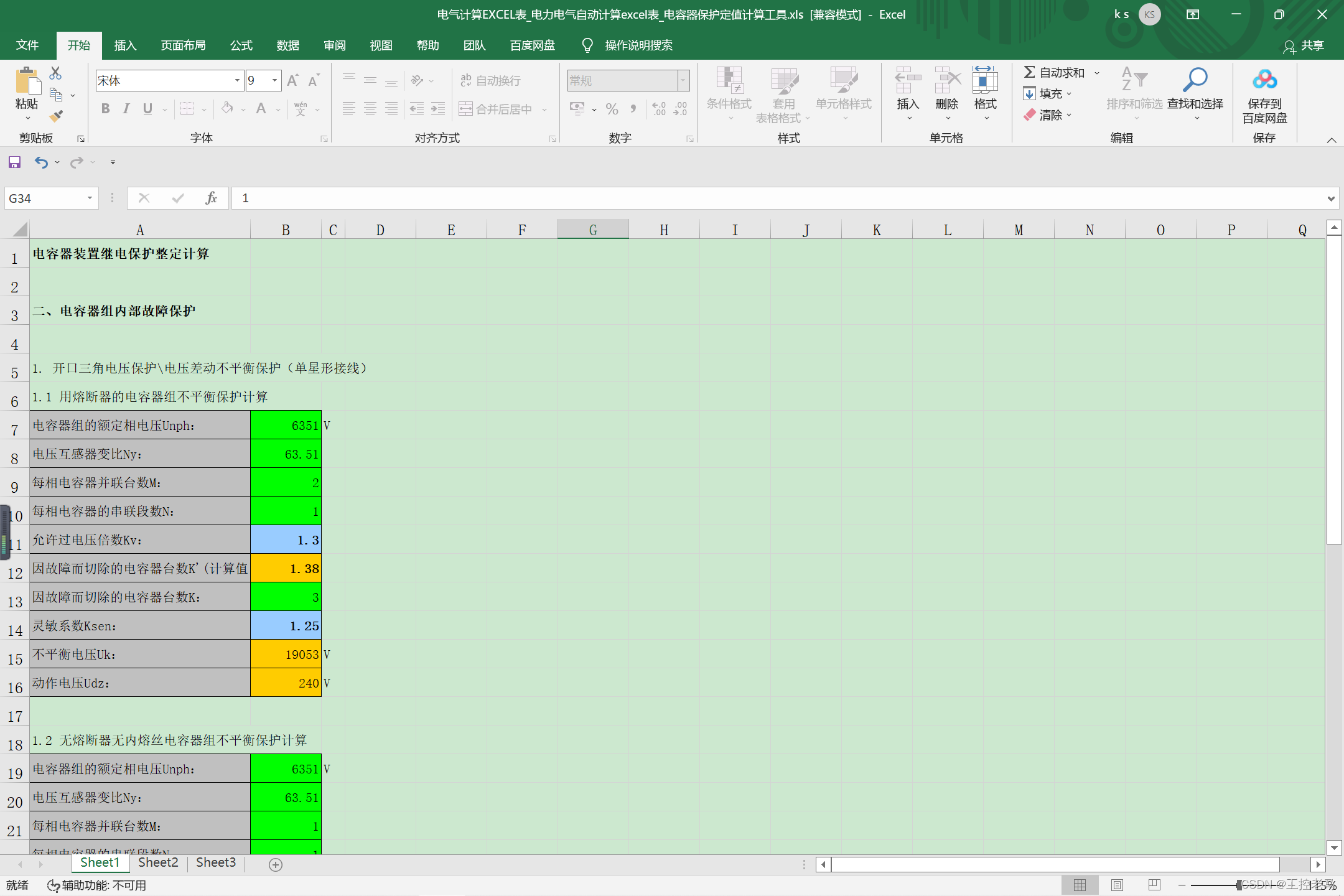The width and height of the screenshot is (1344, 896).
Task: Click the Save icon in quick access toolbar
Action: click(14, 162)
